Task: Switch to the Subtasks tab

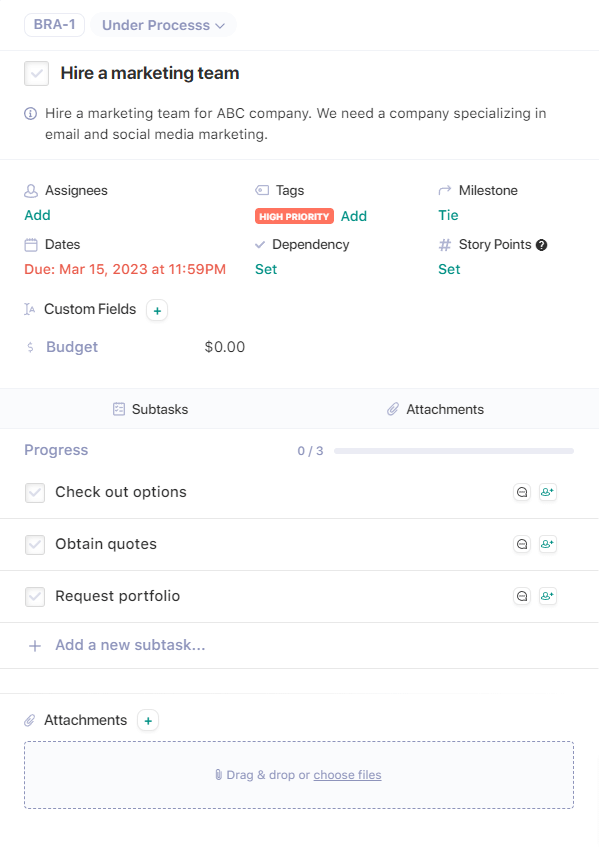Action: point(150,409)
